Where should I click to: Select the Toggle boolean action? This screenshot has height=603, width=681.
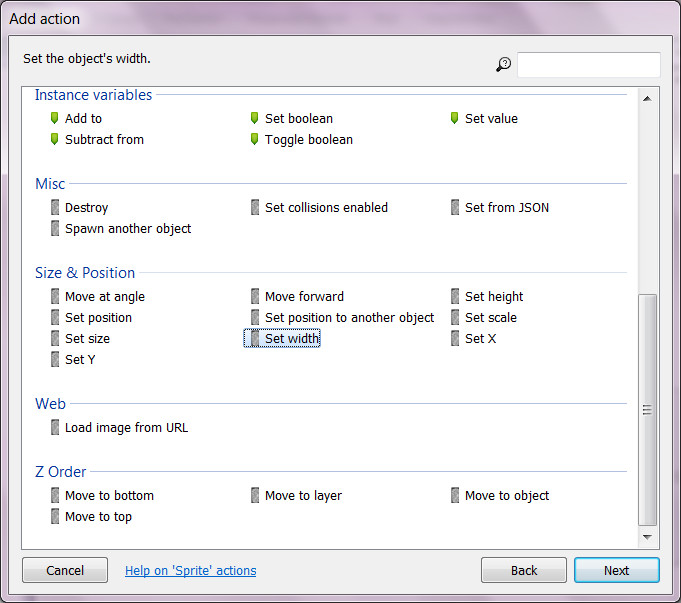pyautogui.click(x=308, y=140)
